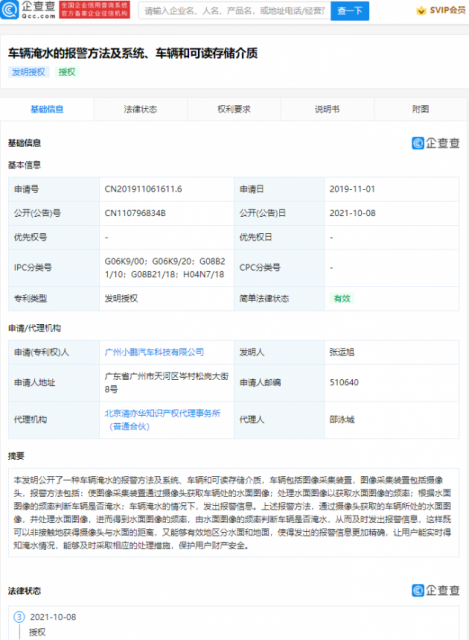Click the 有效 legal status badge
The width and height of the screenshot is (469, 640).
[x=342, y=298]
